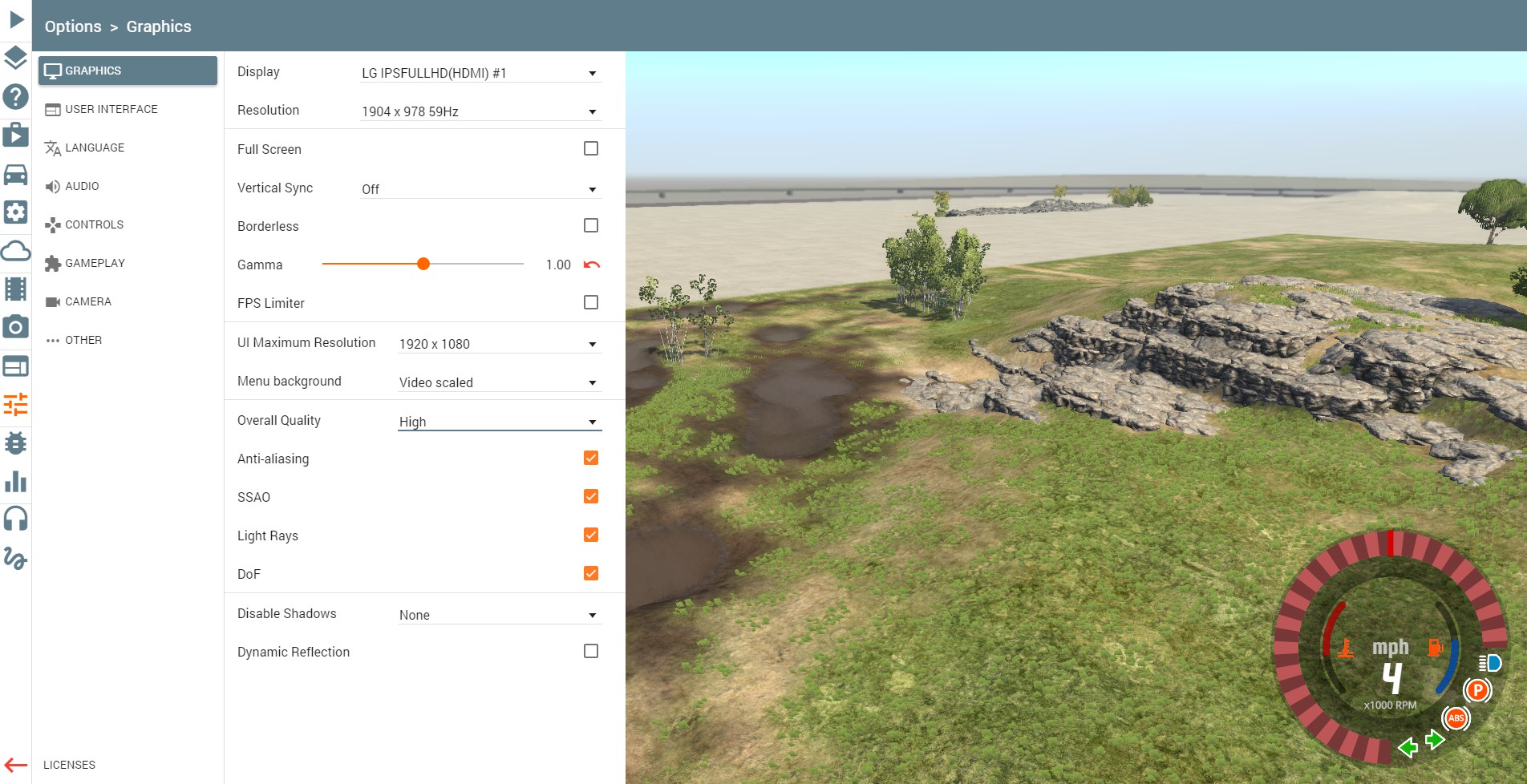
Task: Click the parking brake P indicator
Action: pyautogui.click(x=1477, y=690)
